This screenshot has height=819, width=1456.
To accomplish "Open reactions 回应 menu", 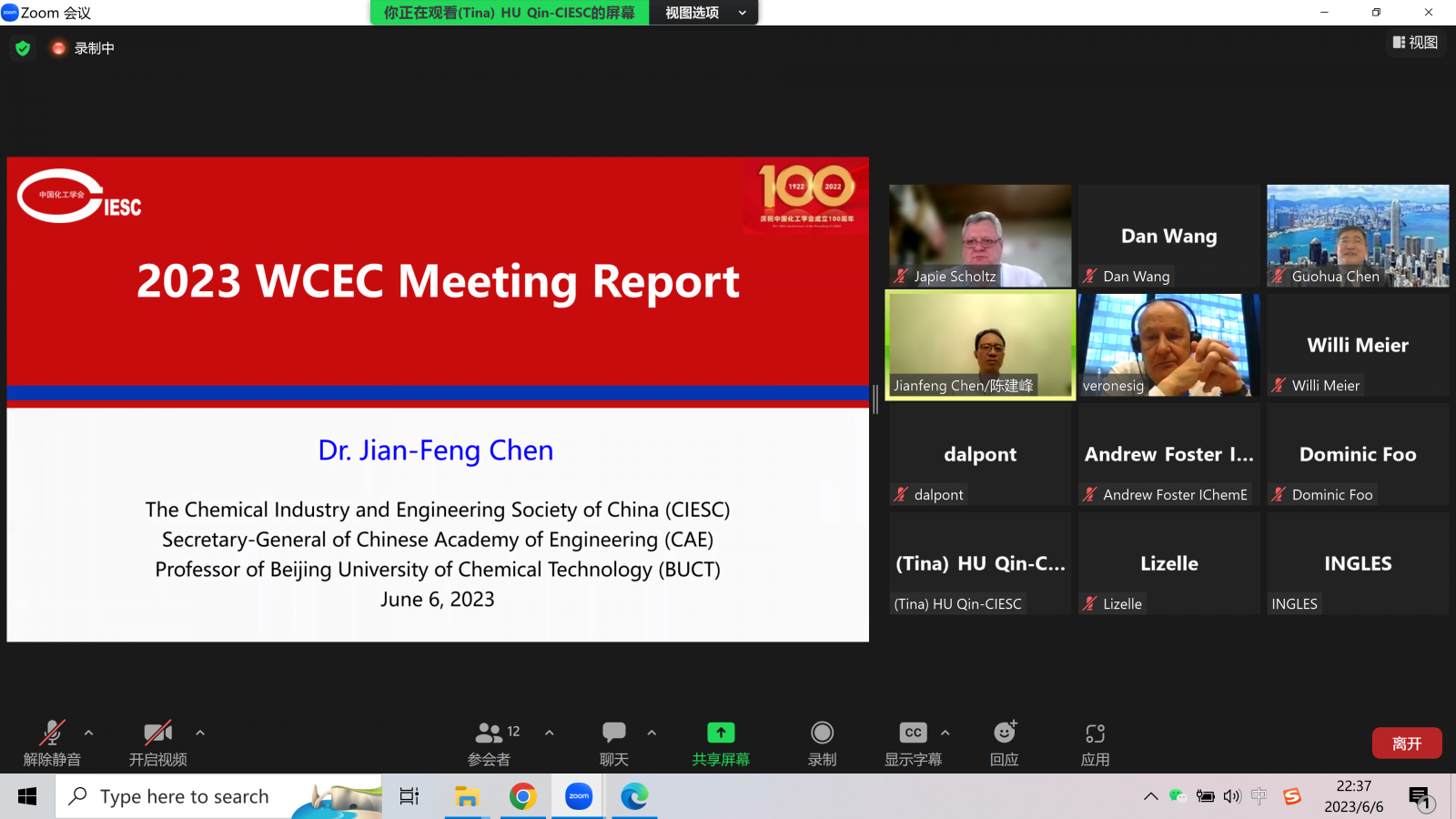I will (1005, 743).
